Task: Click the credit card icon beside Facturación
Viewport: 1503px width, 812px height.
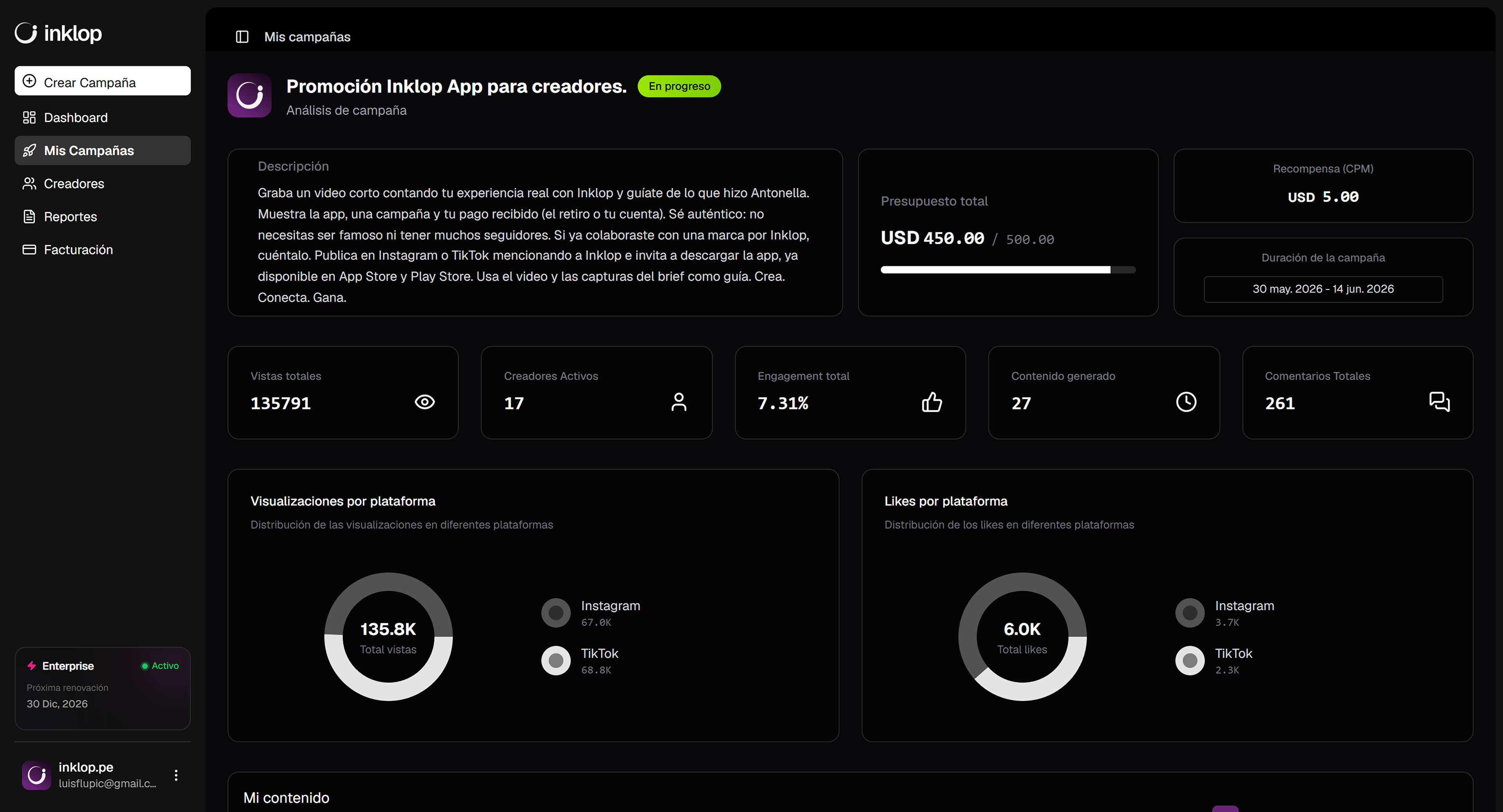Action: pos(29,250)
